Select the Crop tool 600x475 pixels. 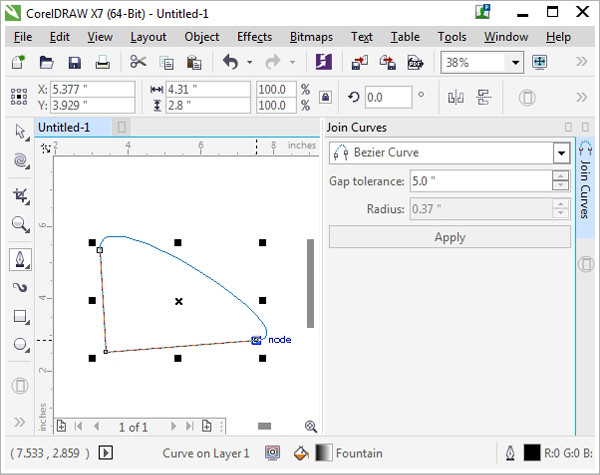tap(20, 196)
